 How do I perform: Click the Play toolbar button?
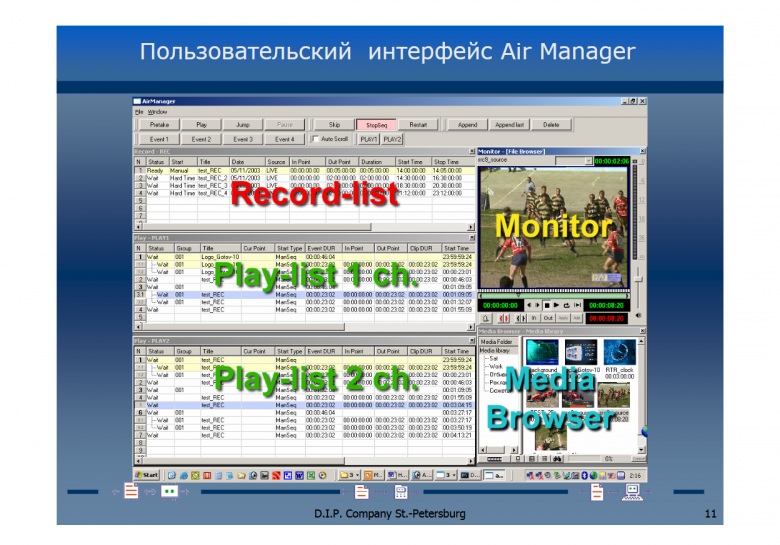(201, 125)
